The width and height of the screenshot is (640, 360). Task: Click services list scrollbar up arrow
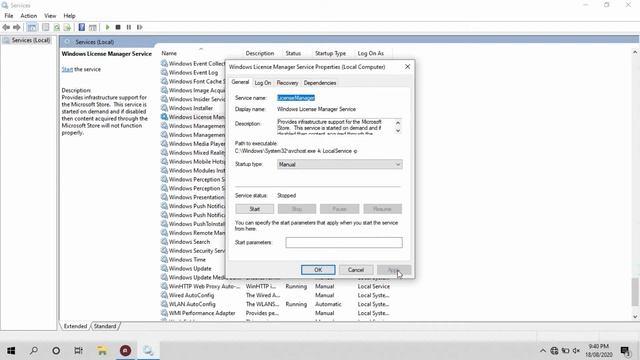(x=635, y=52)
